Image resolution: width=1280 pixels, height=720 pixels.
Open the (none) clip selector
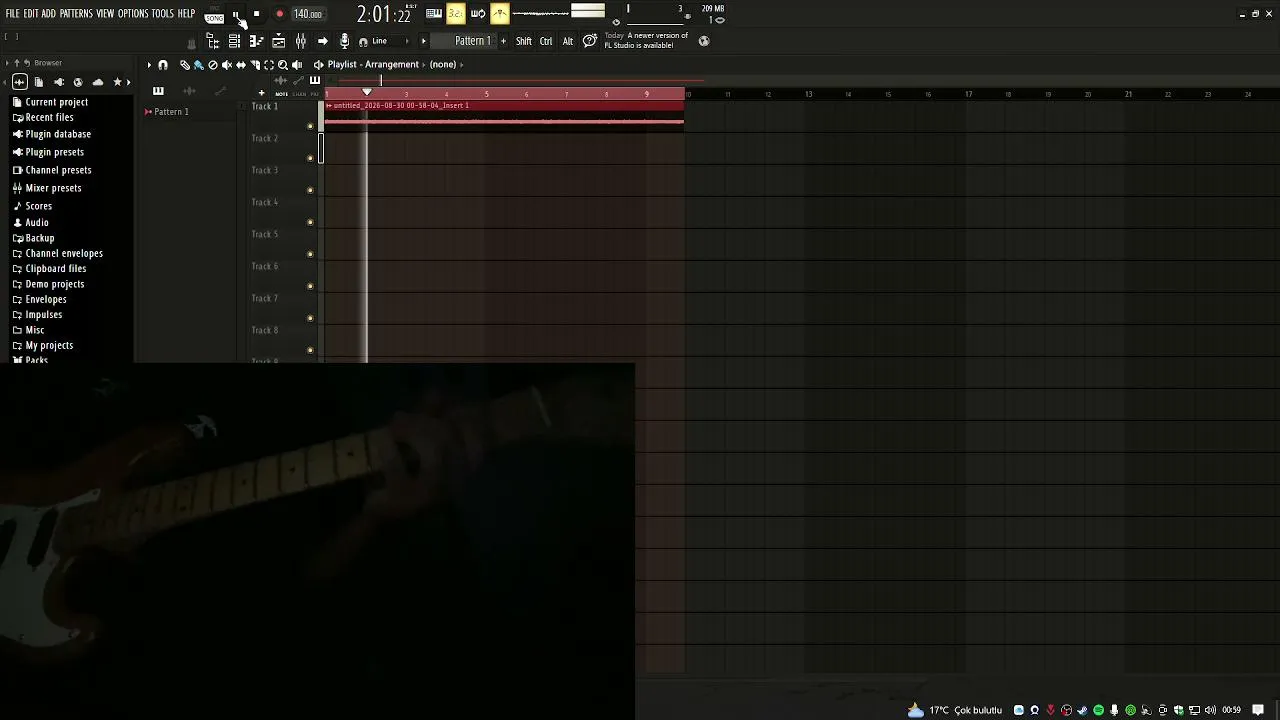pyautogui.click(x=443, y=65)
